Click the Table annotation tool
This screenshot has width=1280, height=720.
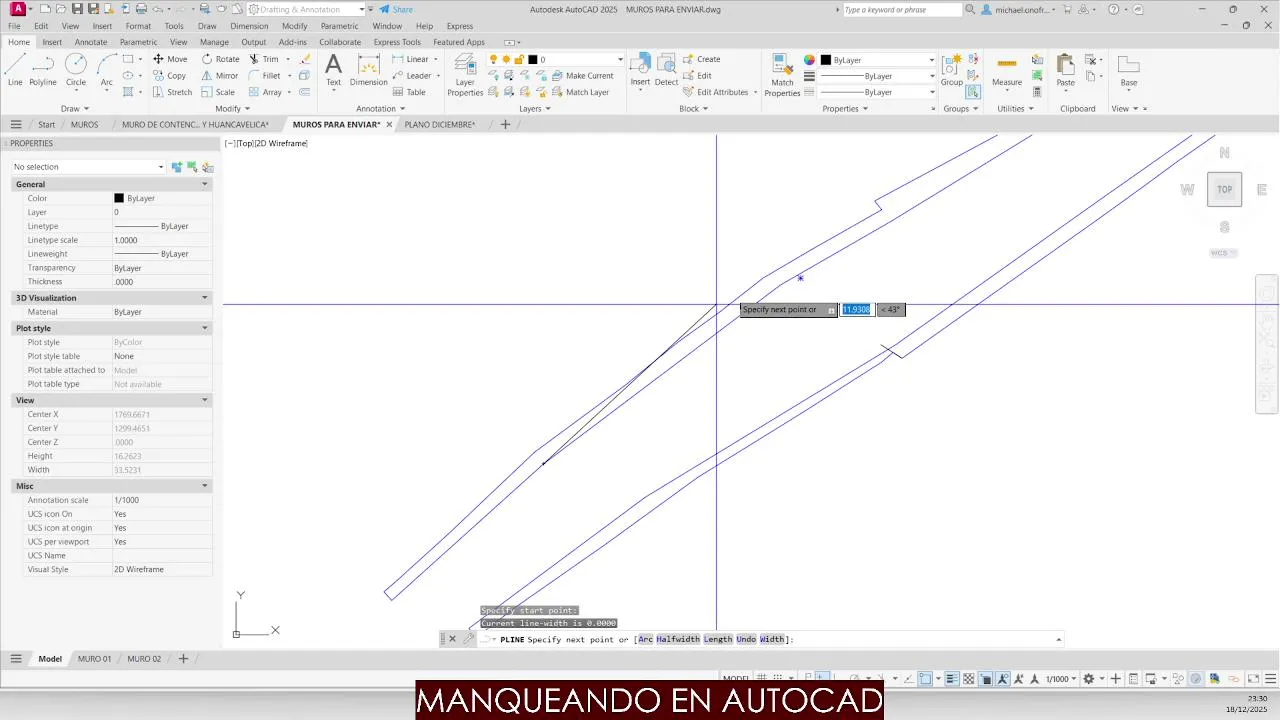click(x=409, y=92)
